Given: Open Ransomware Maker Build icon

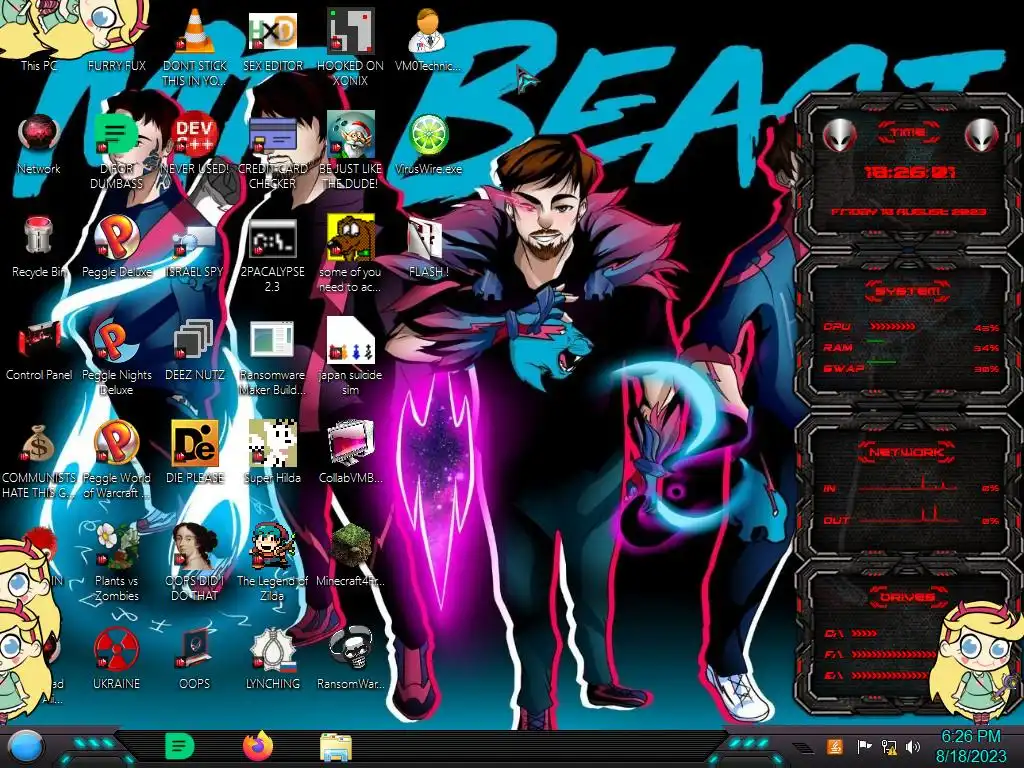Looking at the screenshot, I should tap(272, 340).
